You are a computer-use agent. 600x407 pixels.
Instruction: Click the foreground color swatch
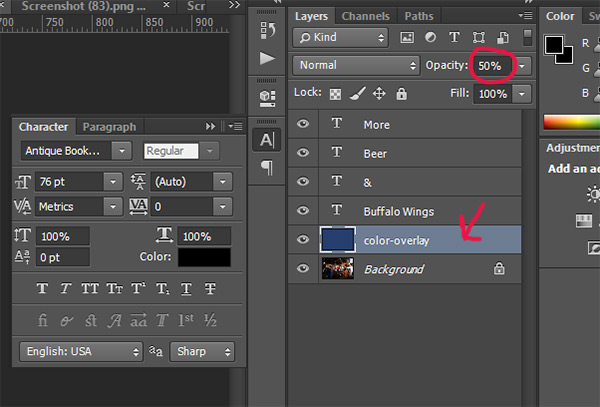tap(554, 45)
